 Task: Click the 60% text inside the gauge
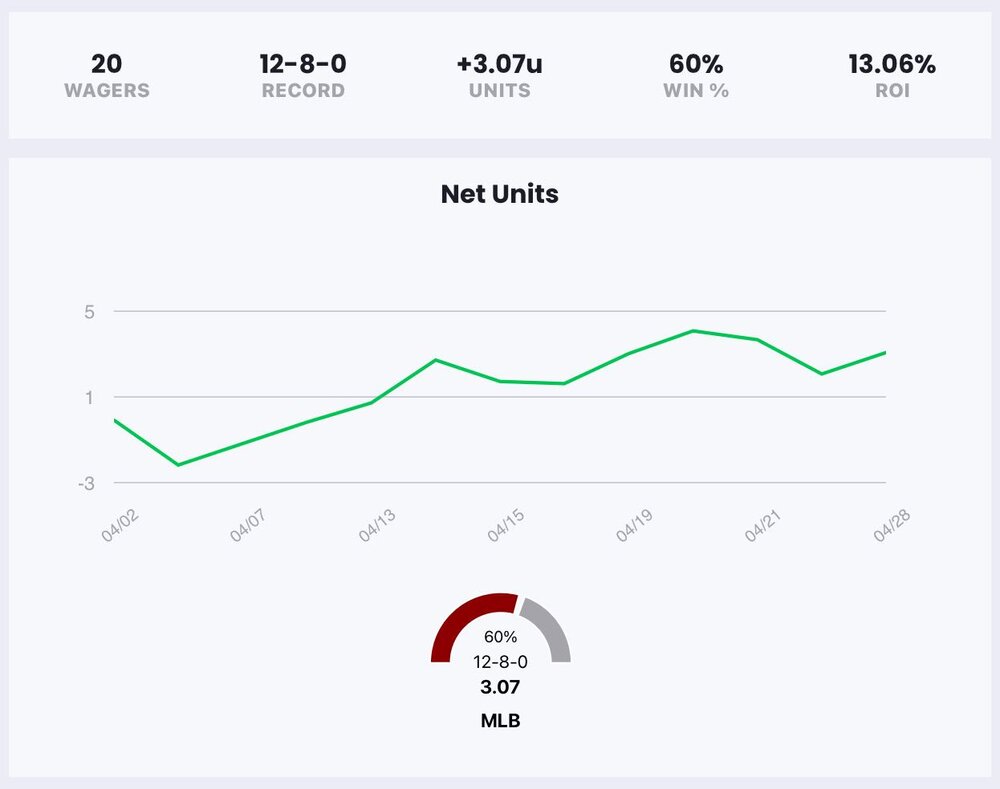coord(500,637)
